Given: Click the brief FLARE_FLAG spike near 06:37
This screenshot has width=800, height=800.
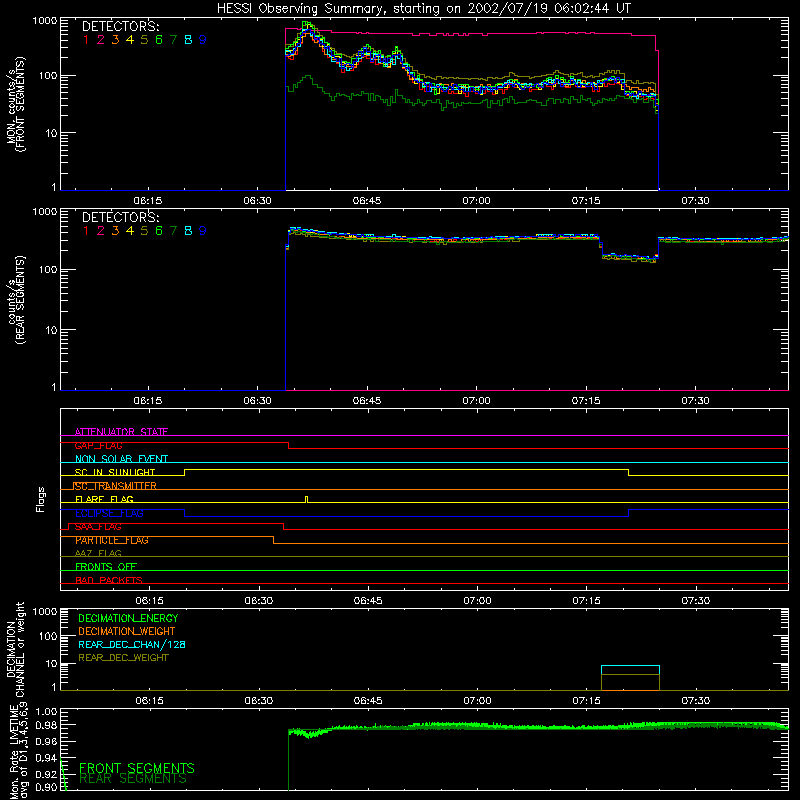Looking at the screenshot, I should [306, 499].
